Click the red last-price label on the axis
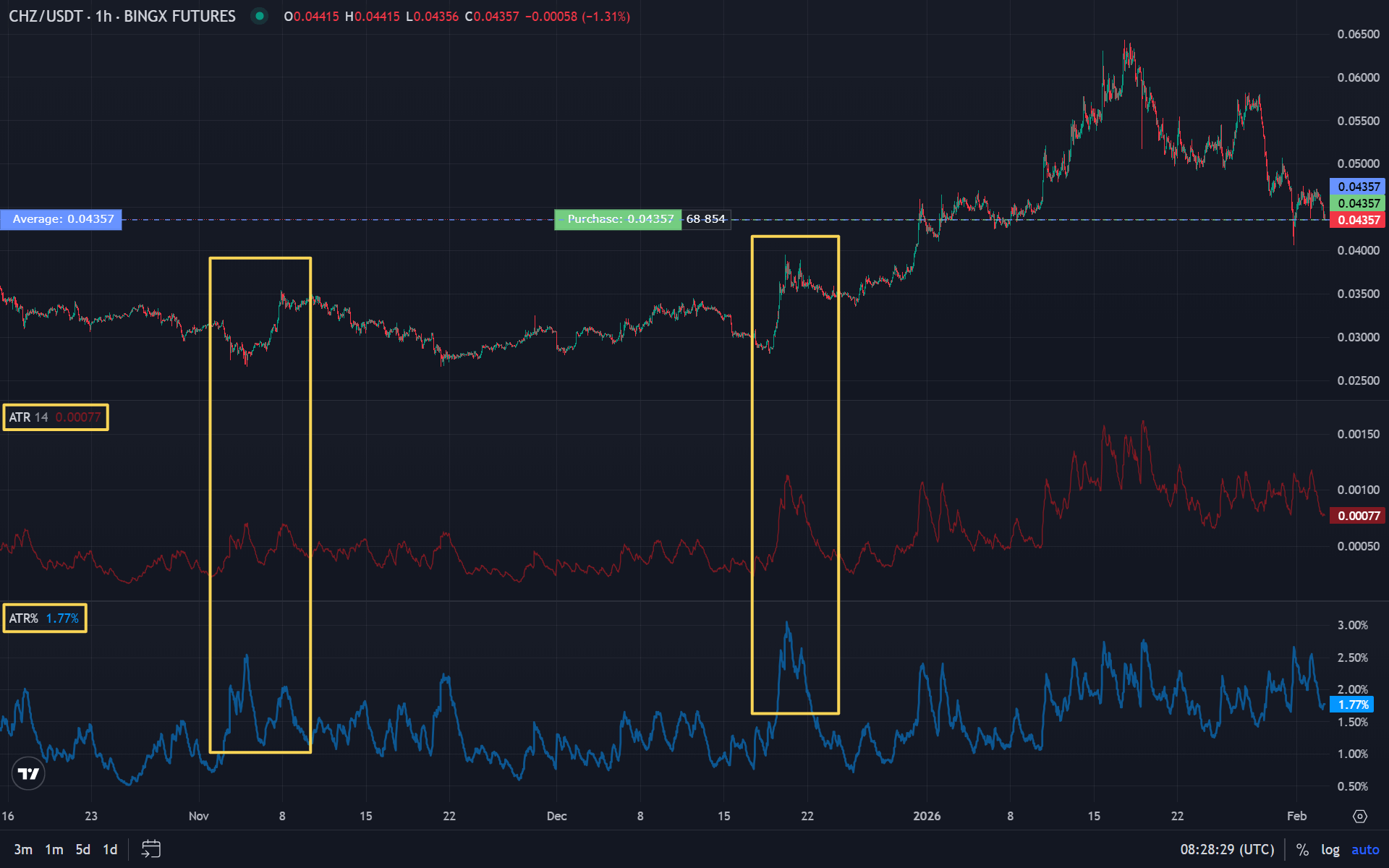Image resolution: width=1389 pixels, height=868 pixels. click(1356, 220)
